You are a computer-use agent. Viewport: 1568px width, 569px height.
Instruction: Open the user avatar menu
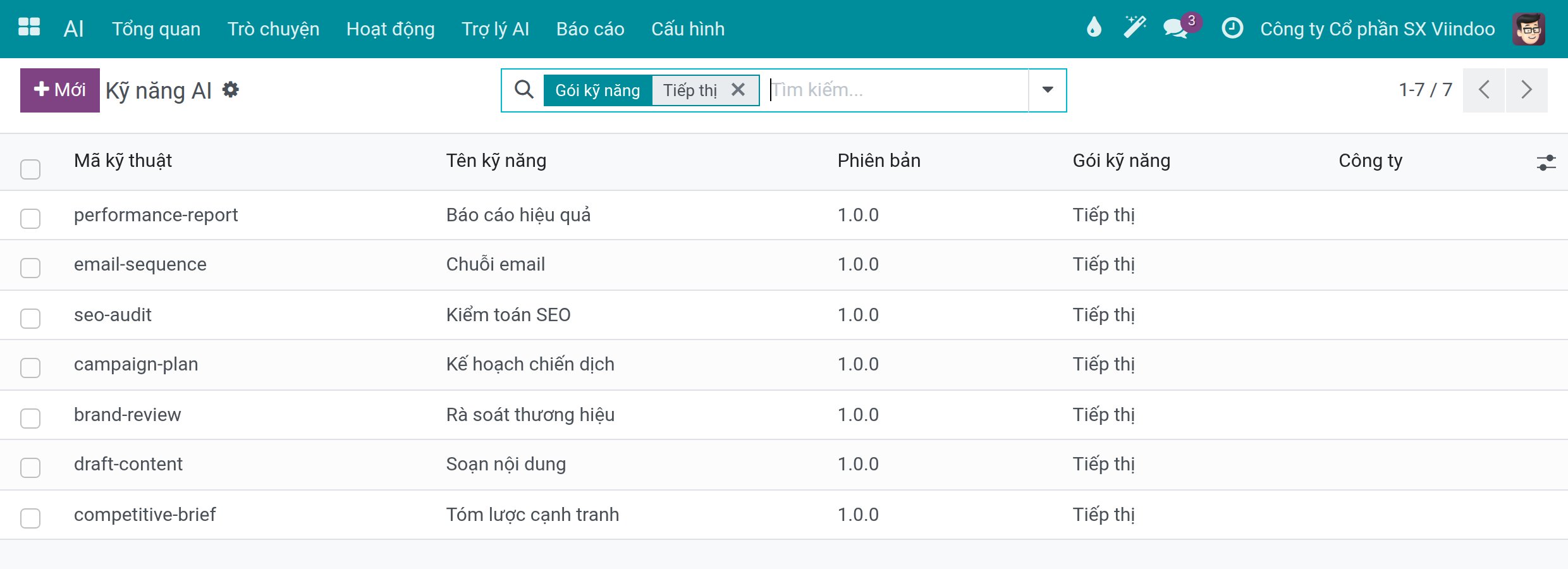(x=1529, y=28)
